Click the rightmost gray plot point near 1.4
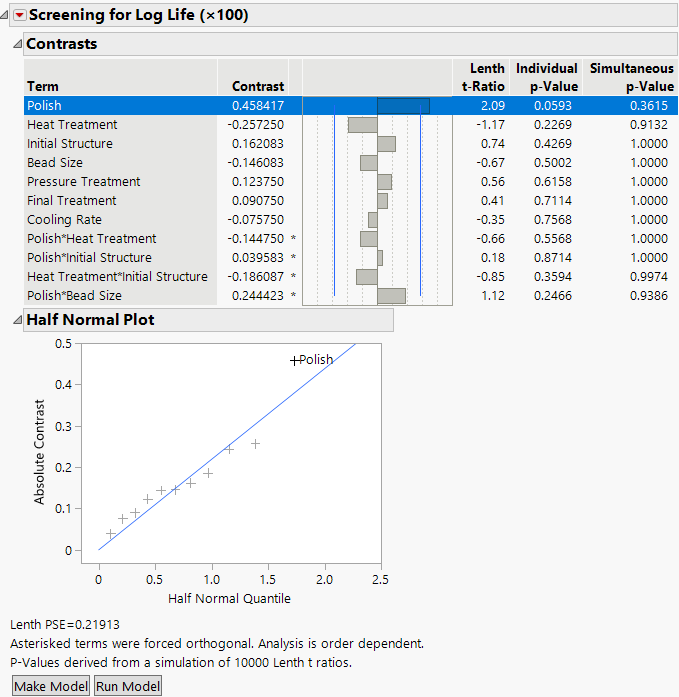Image resolution: width=679 pixels, height=697 pixels. (255, 444)
